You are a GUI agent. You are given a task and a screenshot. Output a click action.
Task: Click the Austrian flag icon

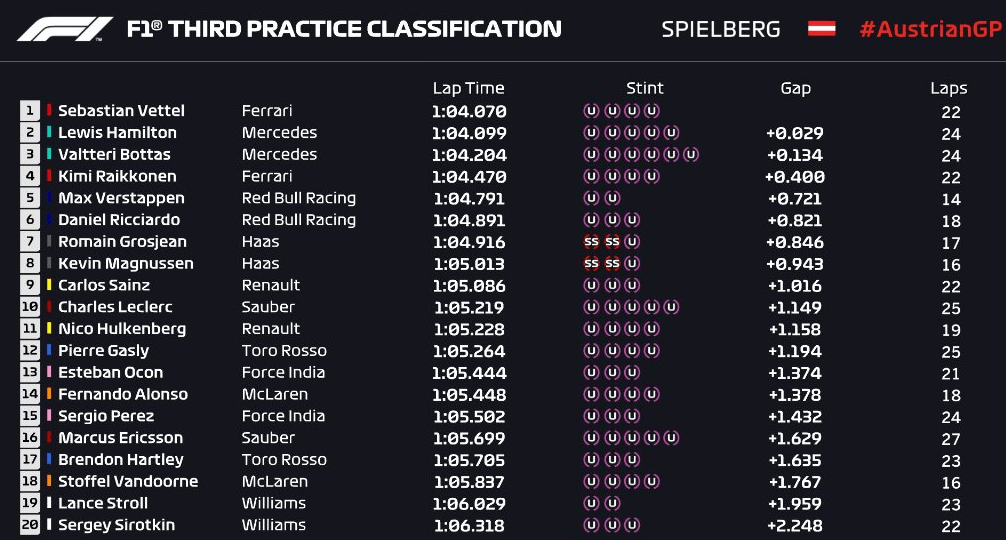point(821,29)
